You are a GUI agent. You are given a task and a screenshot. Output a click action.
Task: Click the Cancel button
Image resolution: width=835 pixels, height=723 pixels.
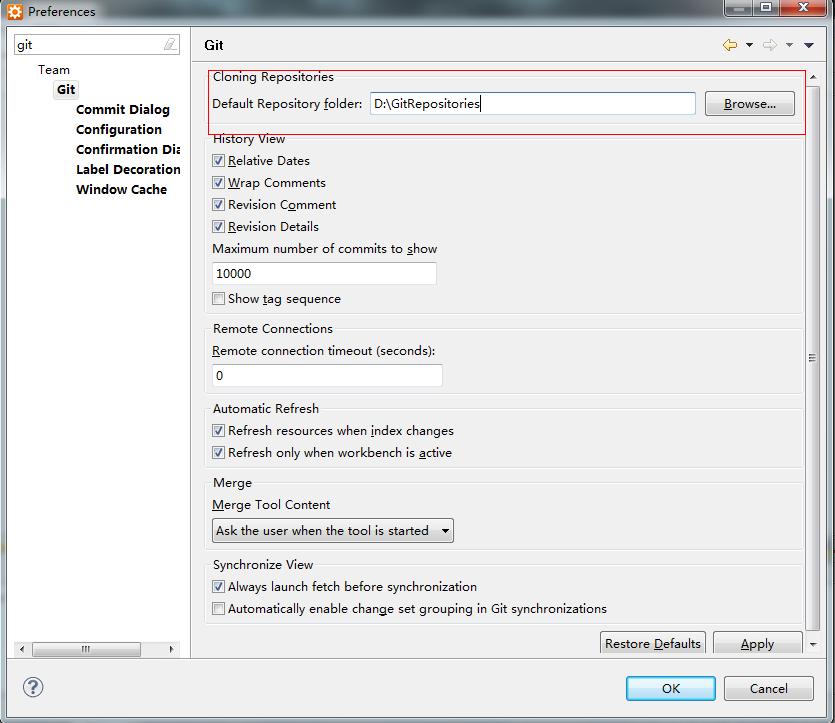pos(768,688)
